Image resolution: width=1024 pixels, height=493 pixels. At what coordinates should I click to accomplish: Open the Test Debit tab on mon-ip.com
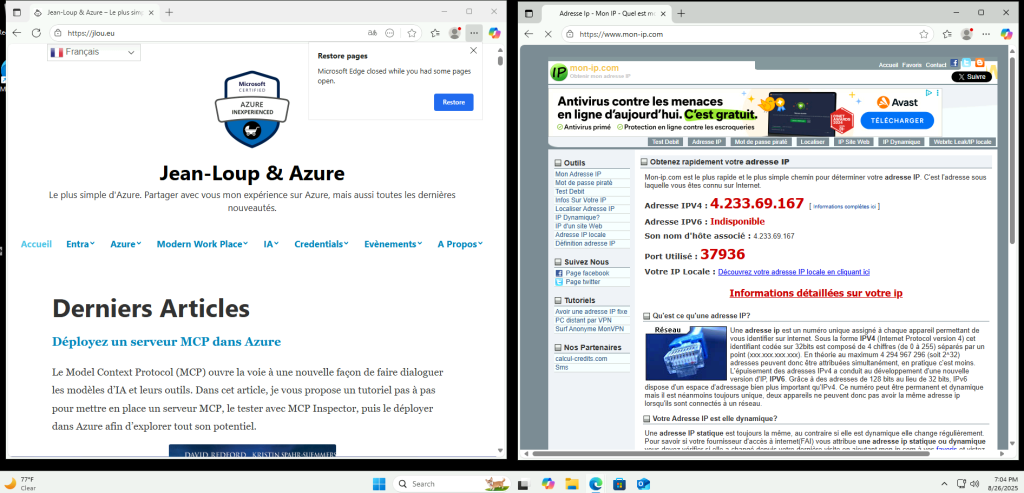tap(665, 142)
